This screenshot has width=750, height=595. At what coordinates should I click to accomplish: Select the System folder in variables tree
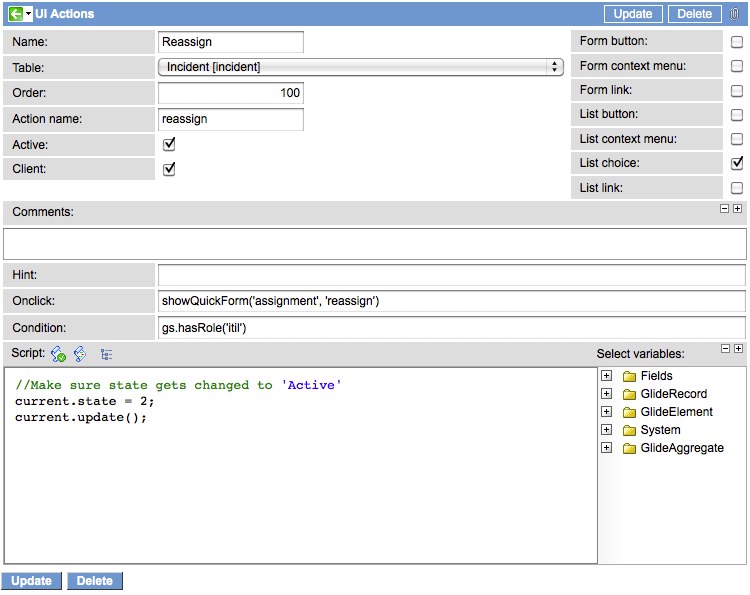point(660,430)
